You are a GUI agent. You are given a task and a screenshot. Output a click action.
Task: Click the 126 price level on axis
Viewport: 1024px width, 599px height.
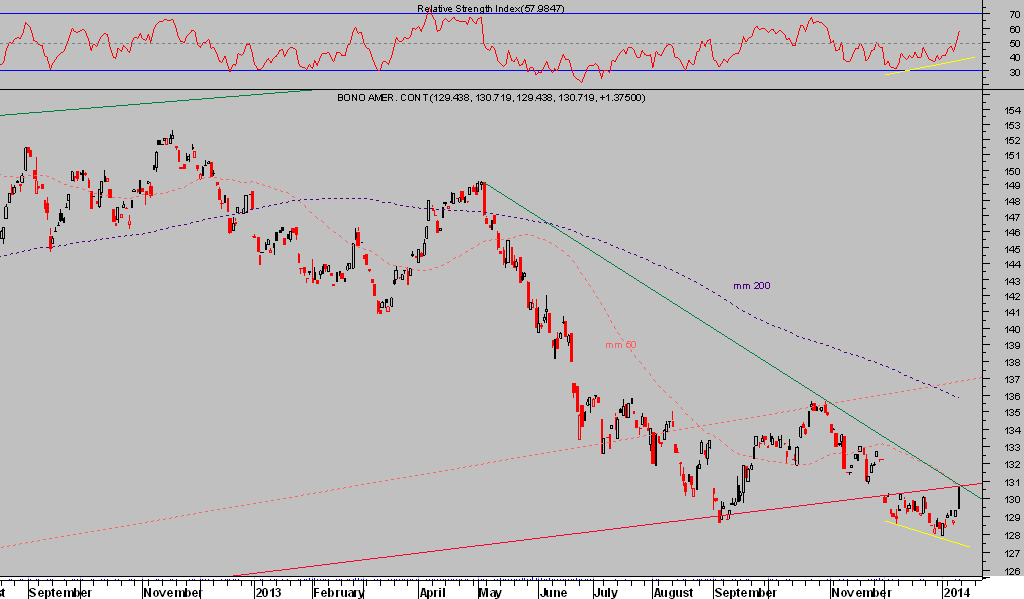pos(1011,572)
